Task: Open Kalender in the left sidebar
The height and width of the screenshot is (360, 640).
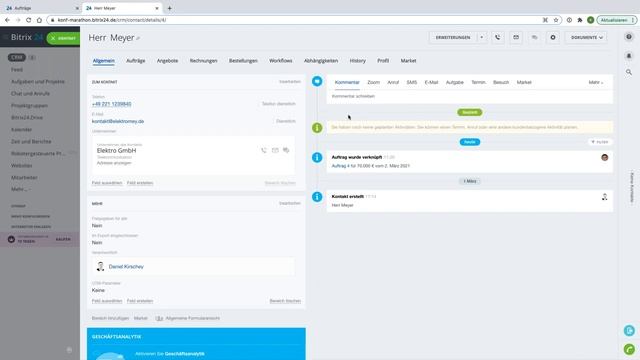Action: [22, 129]
